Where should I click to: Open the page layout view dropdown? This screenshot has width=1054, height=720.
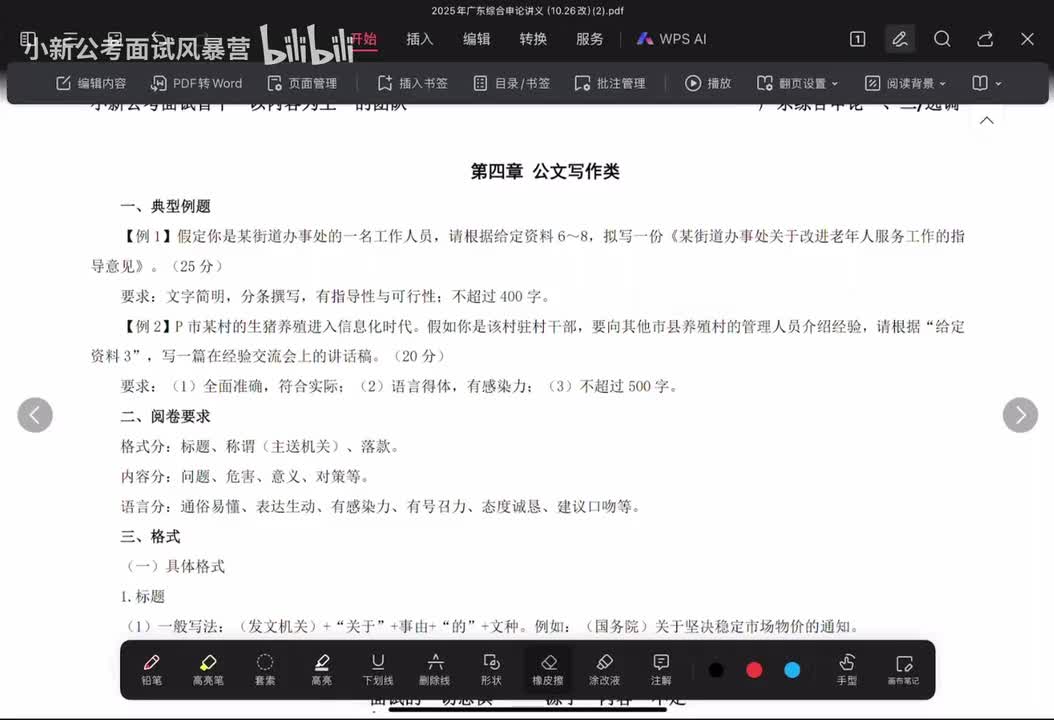(986, 83)
